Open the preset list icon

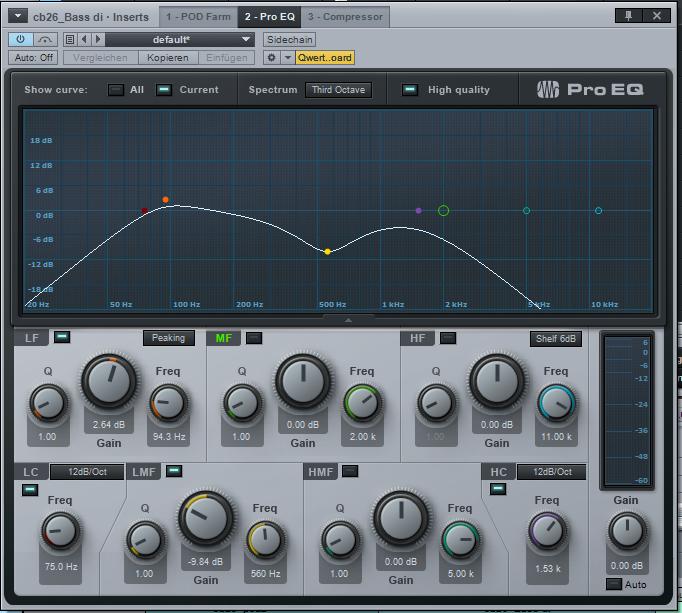[x=70, y=40]
